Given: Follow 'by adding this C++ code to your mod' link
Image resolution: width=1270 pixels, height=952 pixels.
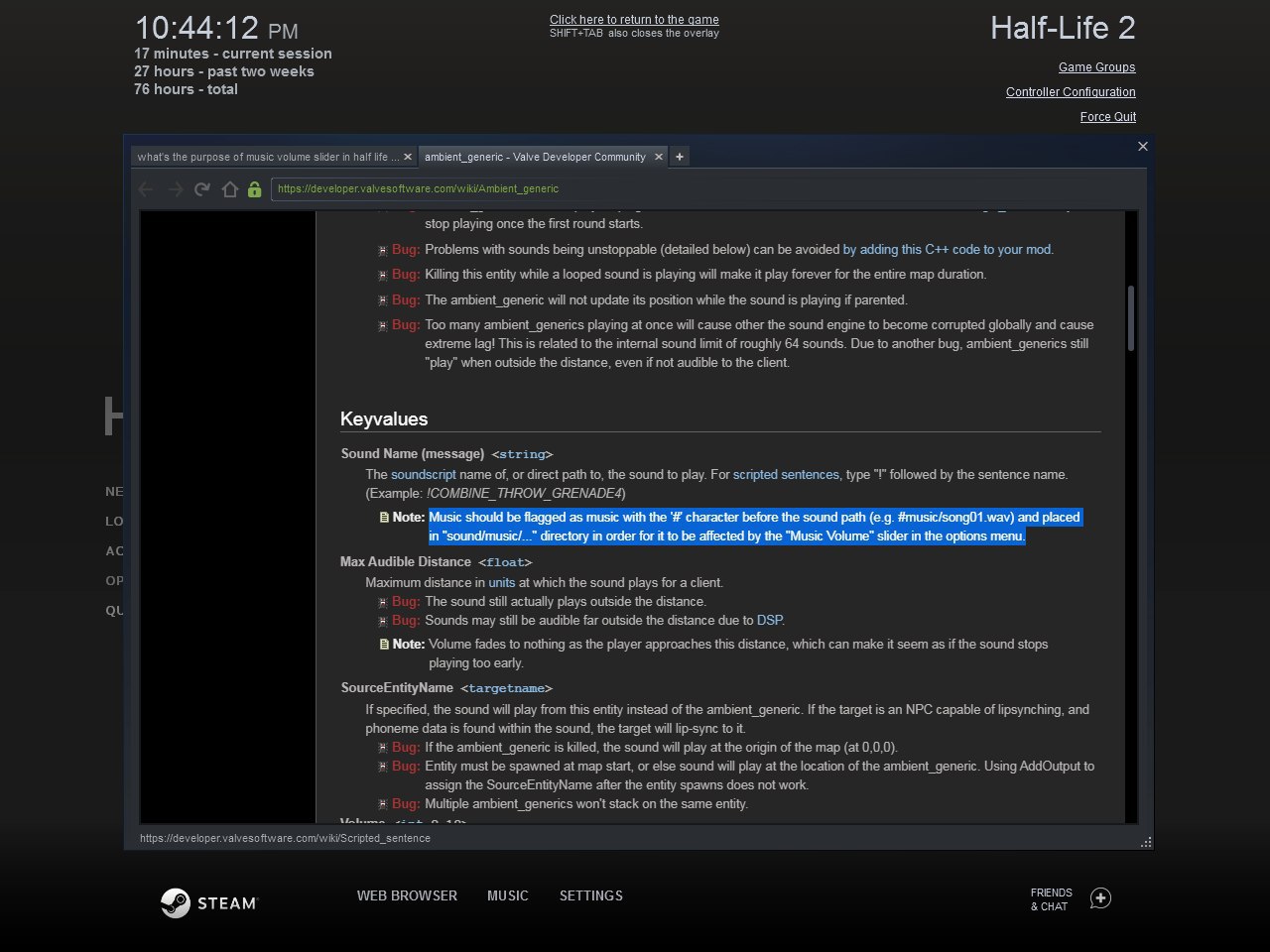Looking at the screenshot, I should [947, 250].
